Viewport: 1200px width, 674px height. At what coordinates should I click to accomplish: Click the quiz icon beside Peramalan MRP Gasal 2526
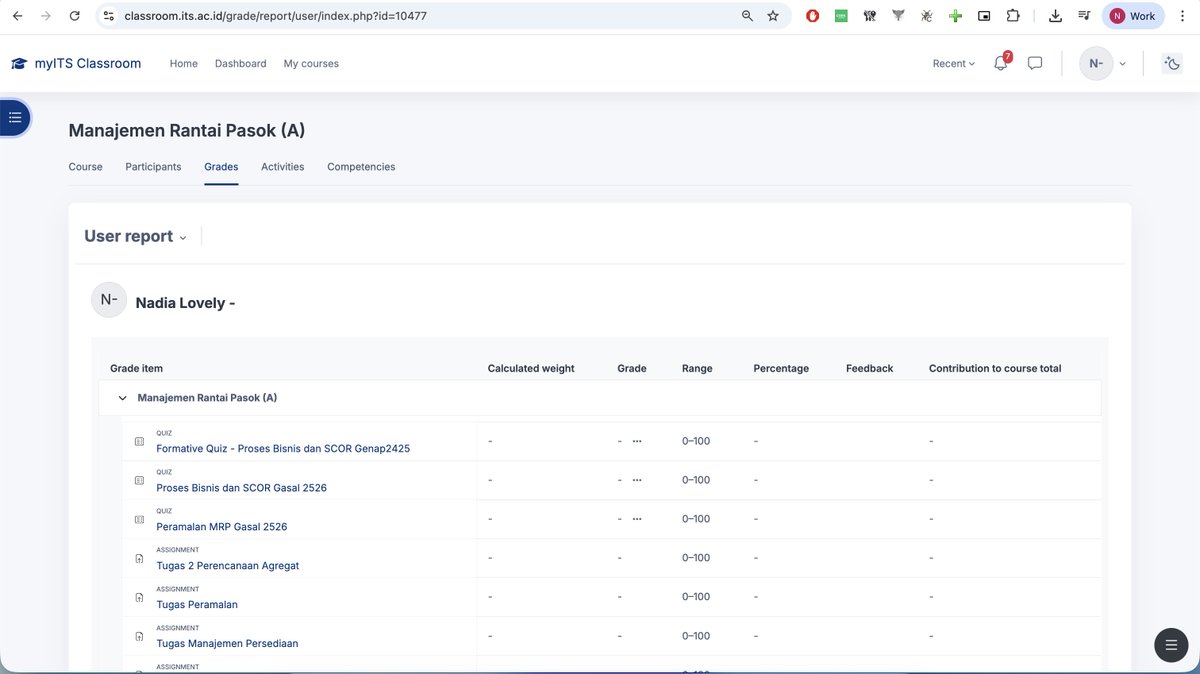tap(139, 519)
